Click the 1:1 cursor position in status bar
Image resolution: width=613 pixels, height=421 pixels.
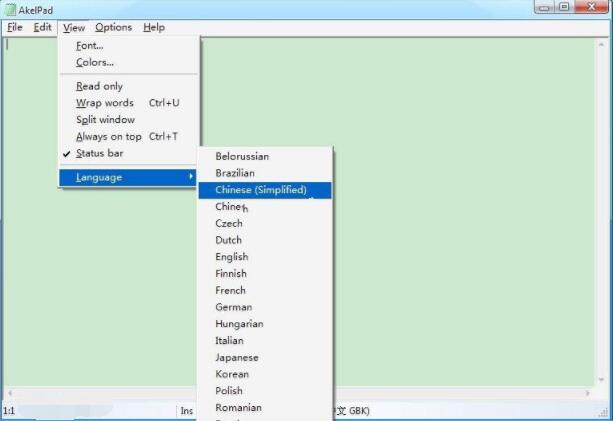pos(9,411)
